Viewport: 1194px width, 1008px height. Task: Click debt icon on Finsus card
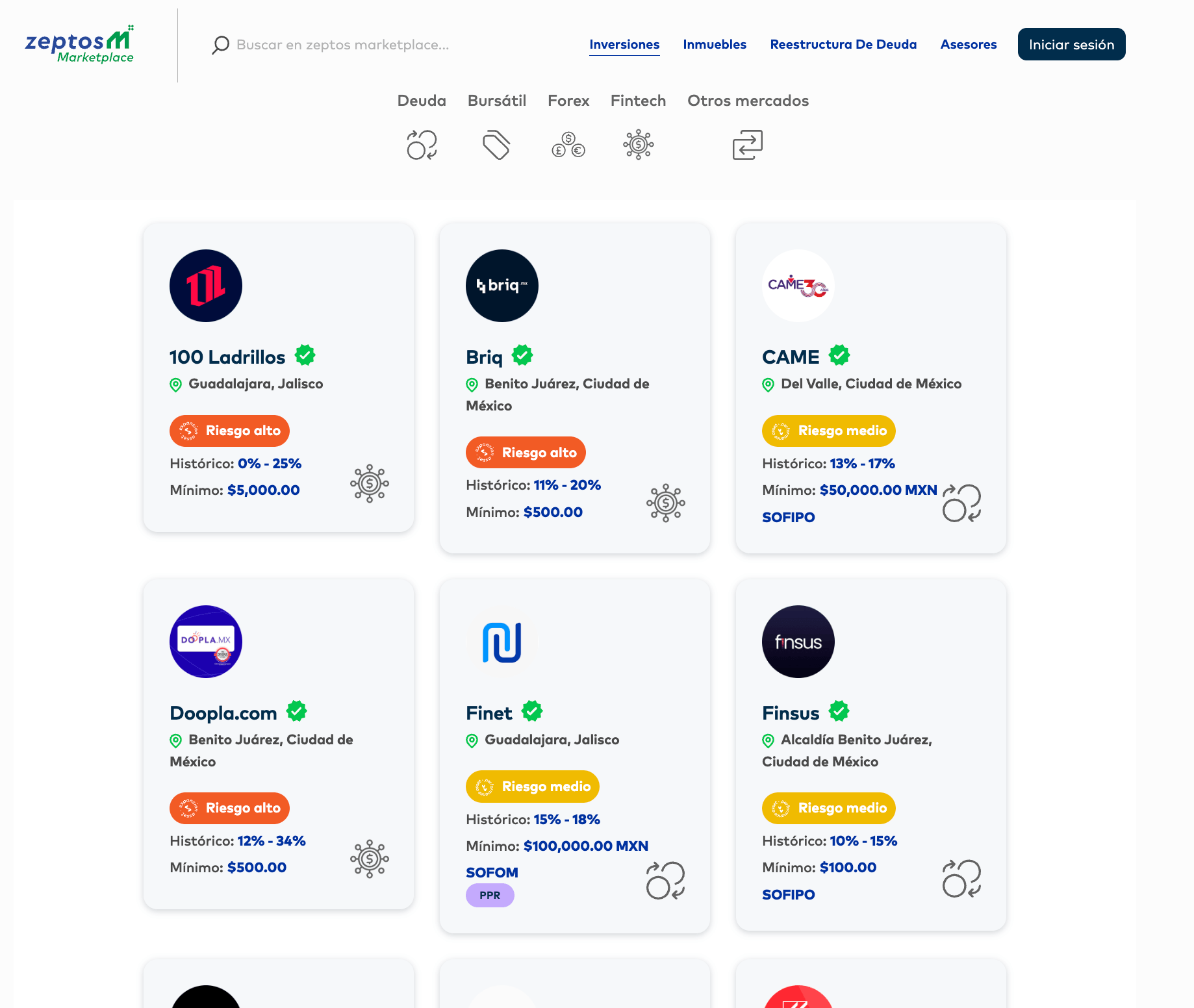point(961,878)
